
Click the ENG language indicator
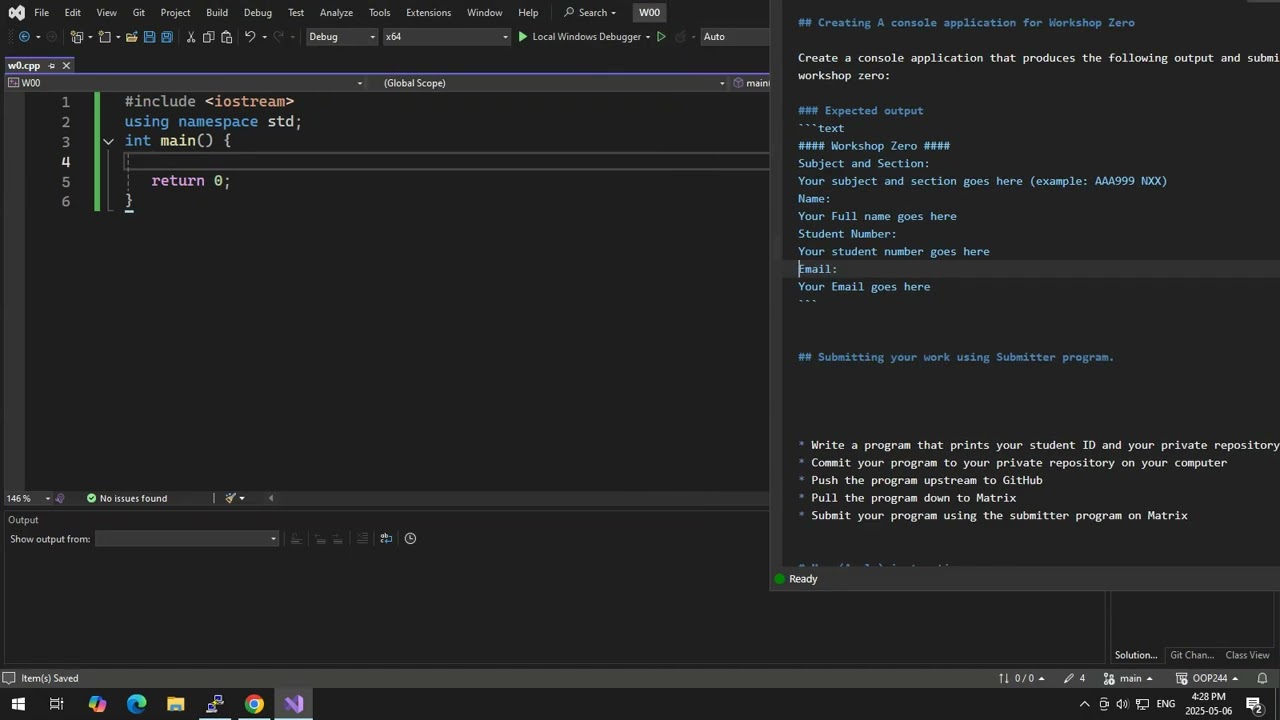click(1166, 704)
